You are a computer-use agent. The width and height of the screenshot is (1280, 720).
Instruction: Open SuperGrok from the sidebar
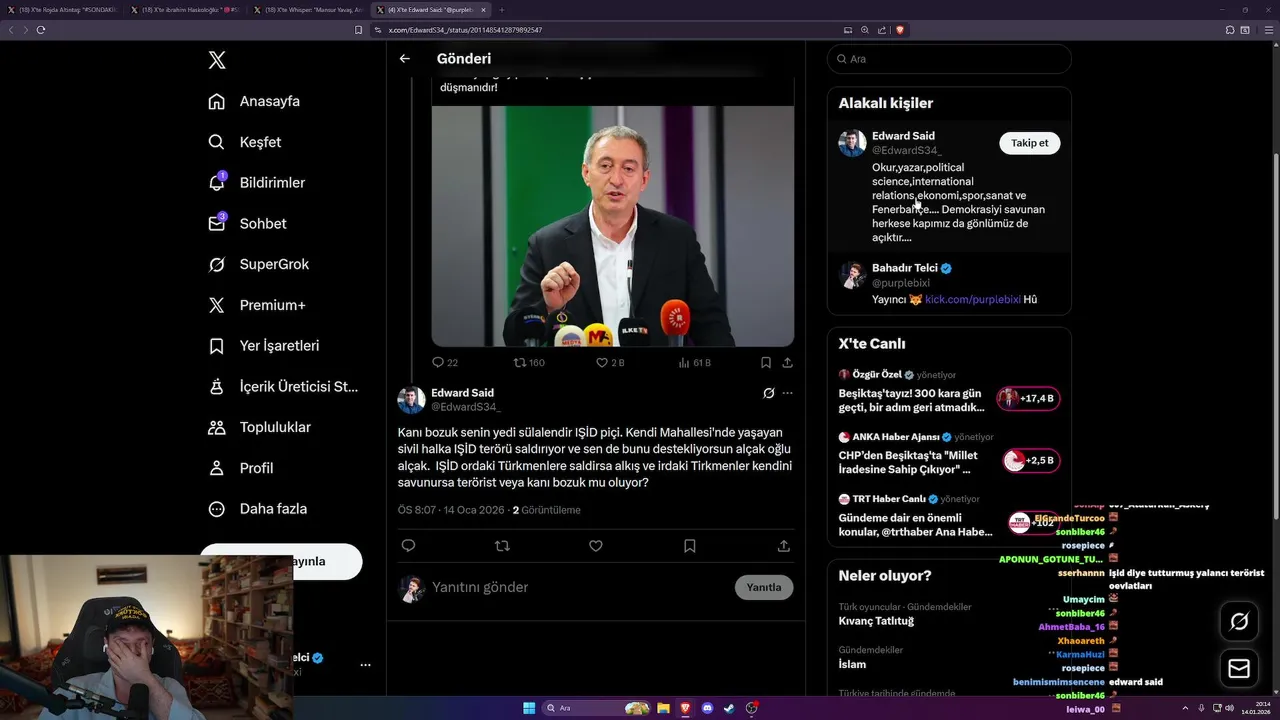259,264
